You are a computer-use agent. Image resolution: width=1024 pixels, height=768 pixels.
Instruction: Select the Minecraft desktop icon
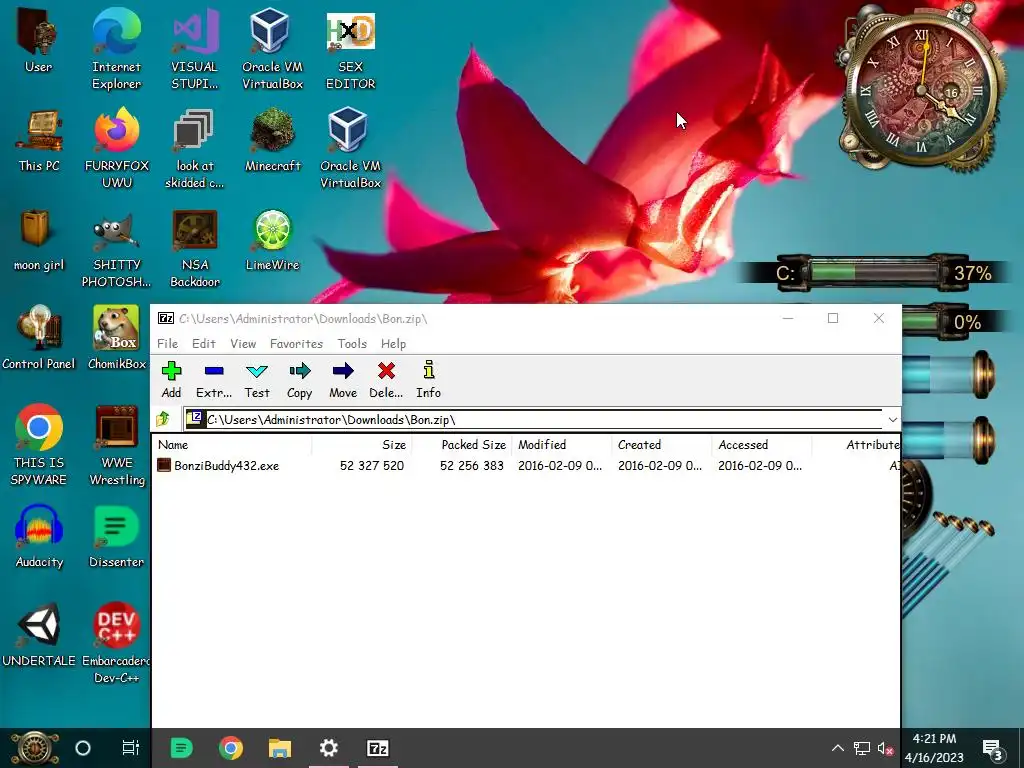coord(272,140)
